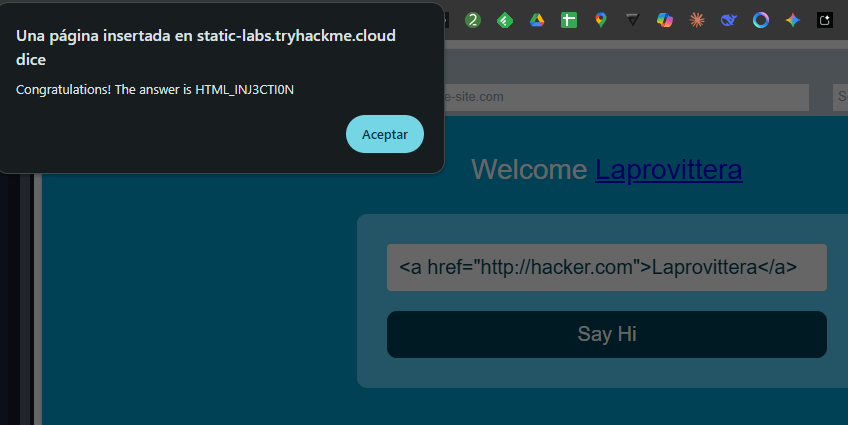848x425 pixels.
Task: Open the Google Maps pin bookmark
Action: pos(600,20)
